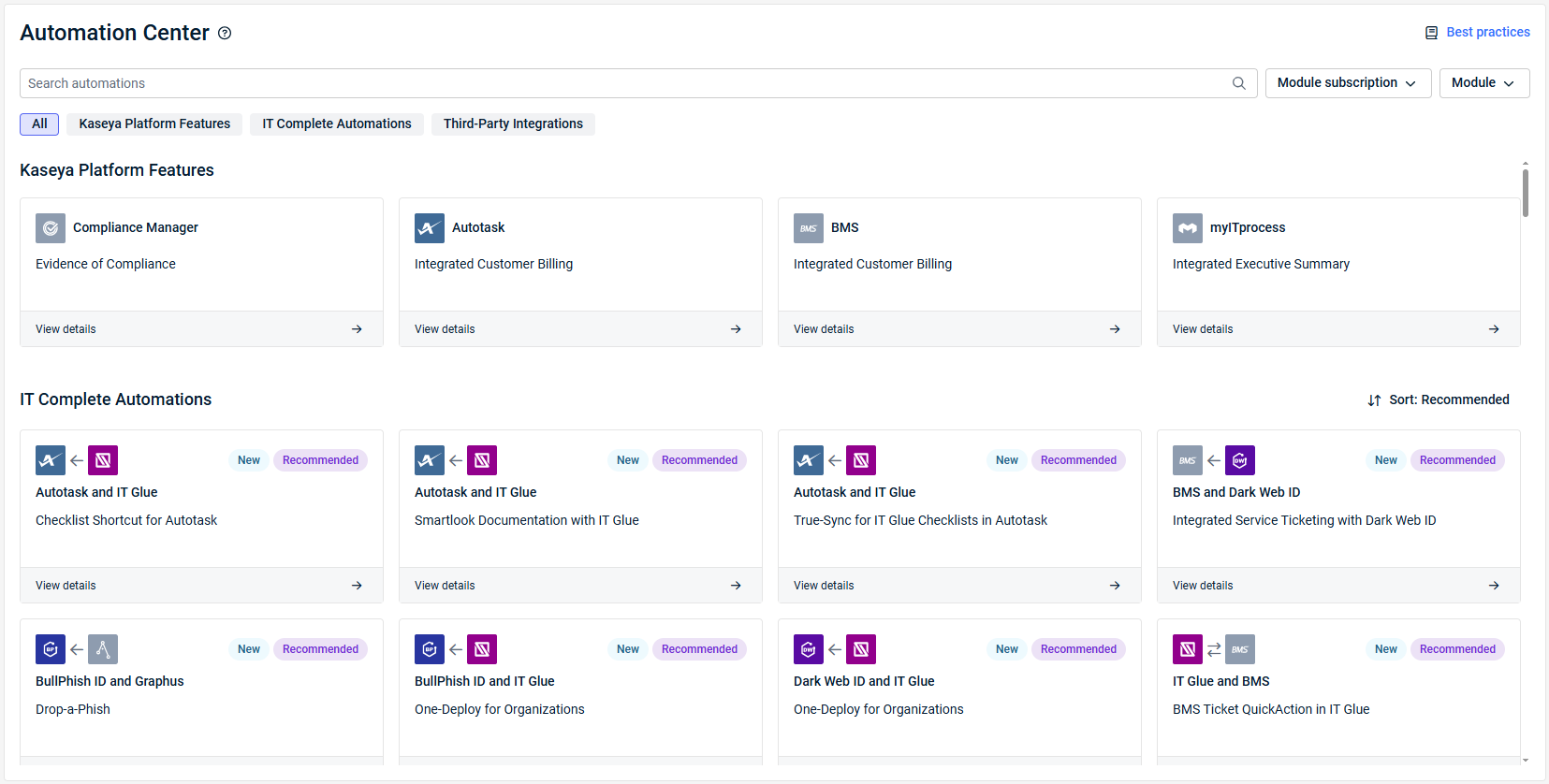1549x784 pixels.
Task: Click the vertical scrollbar thumb
Action: [1526, 193]
